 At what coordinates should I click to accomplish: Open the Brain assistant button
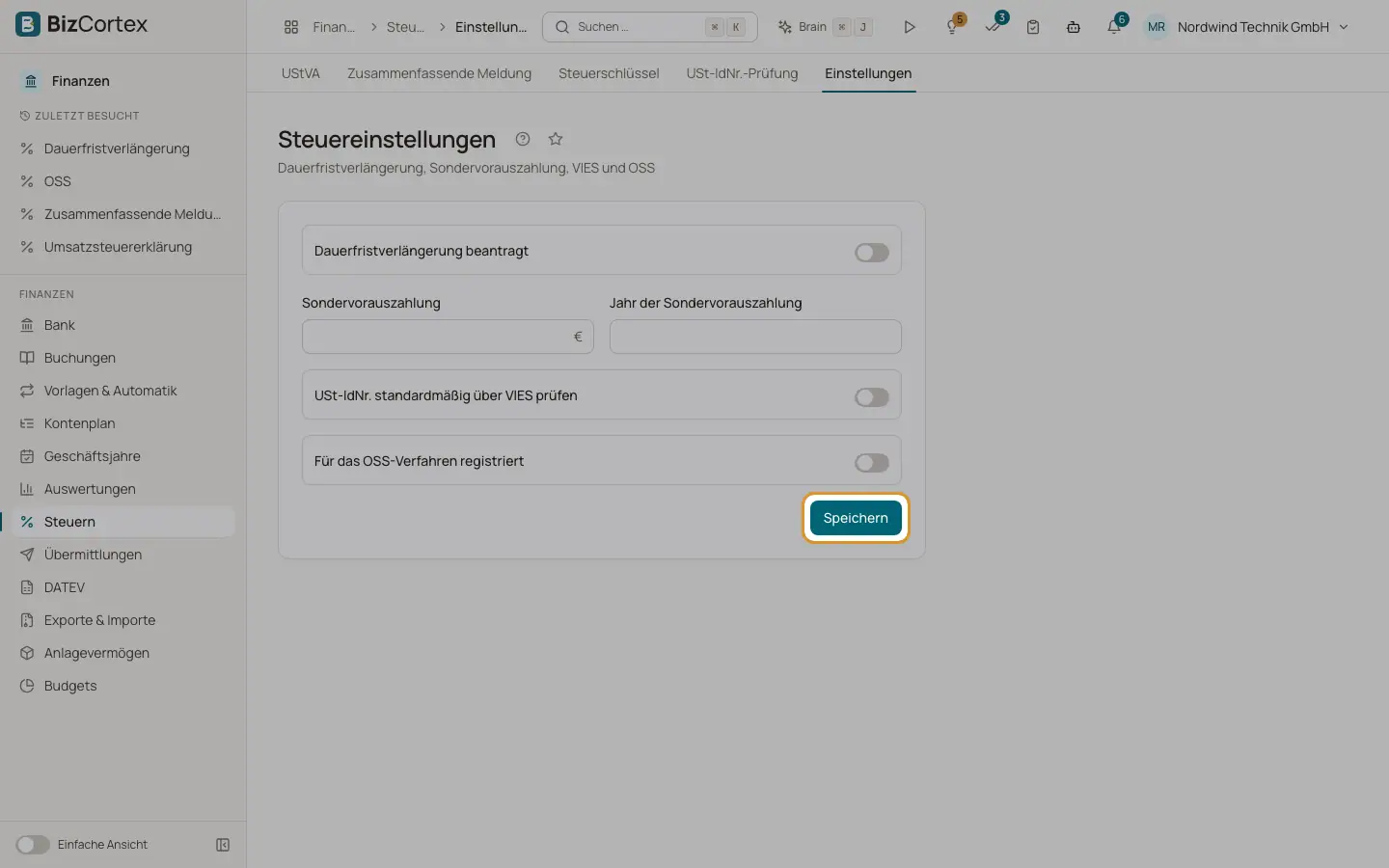(x=825, y=27)
